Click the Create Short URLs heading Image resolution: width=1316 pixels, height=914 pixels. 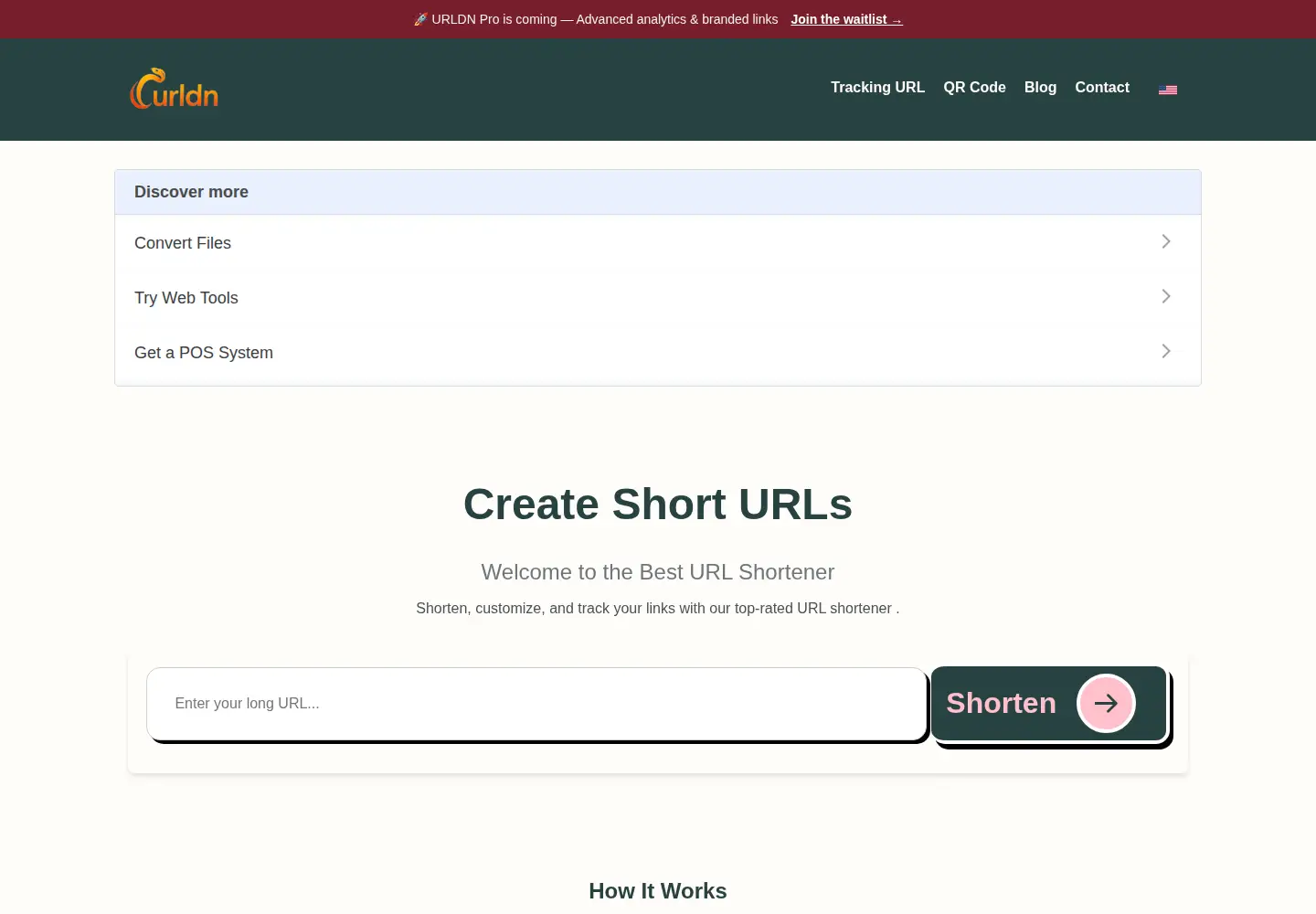658,505
